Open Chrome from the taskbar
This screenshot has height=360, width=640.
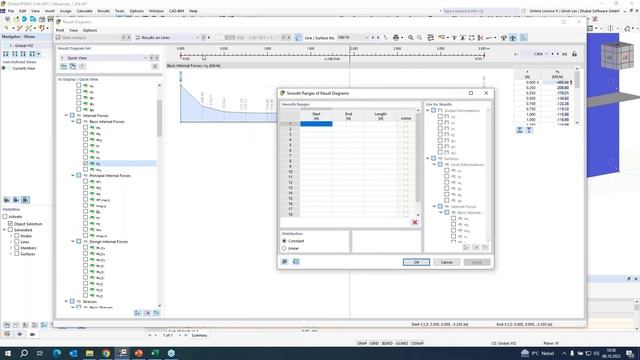(x=106, y=353)
